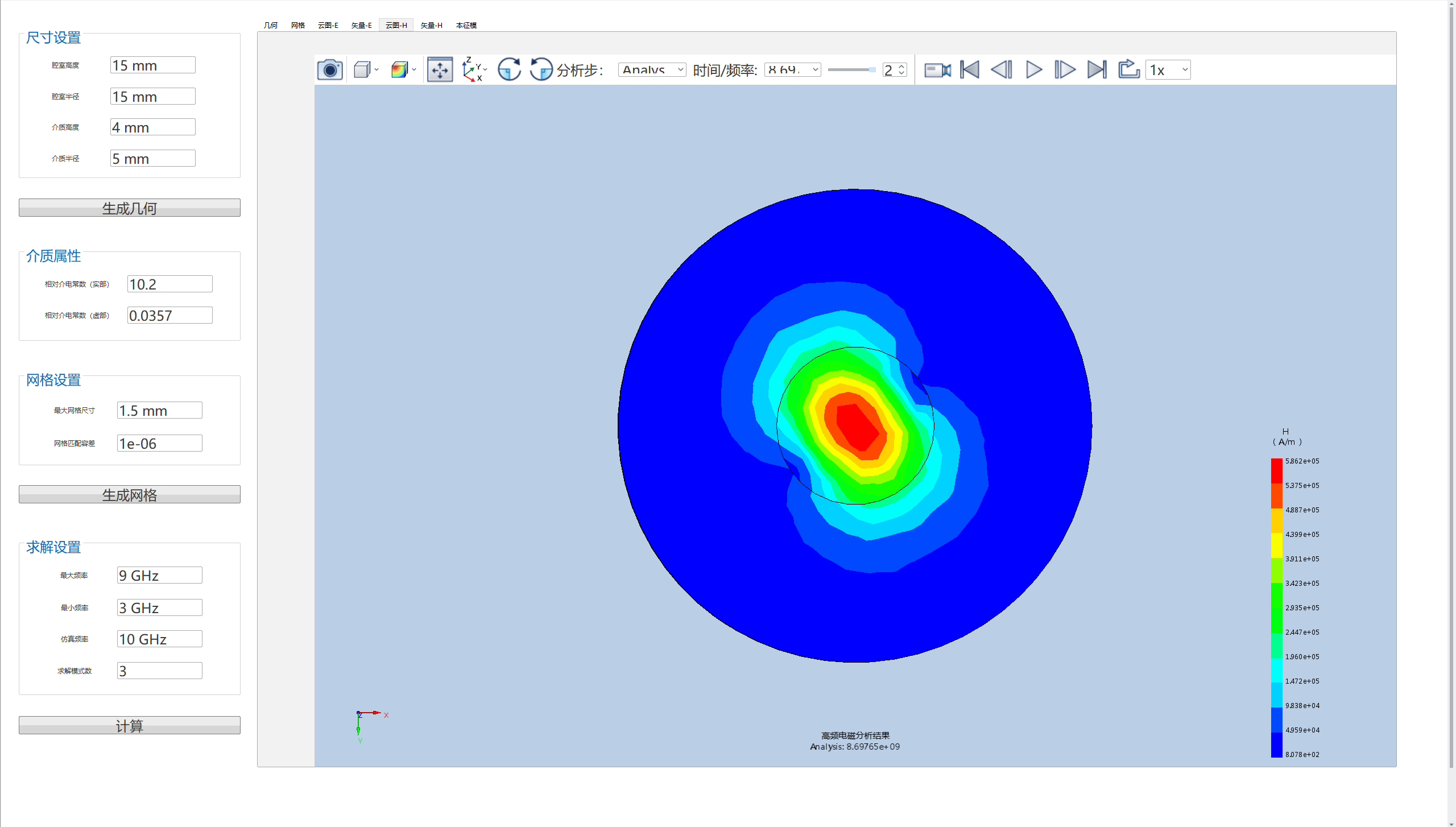1456x827 pixels.
Task: Select the 云图-H tab
Action: 396,25
